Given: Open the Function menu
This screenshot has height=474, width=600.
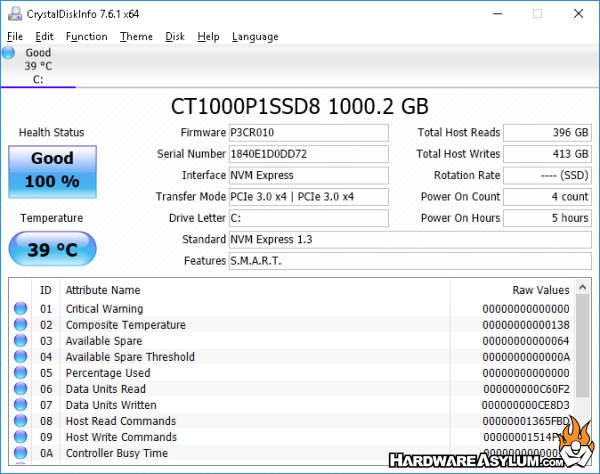Looking at the screenshot, I should coord(86,37).
